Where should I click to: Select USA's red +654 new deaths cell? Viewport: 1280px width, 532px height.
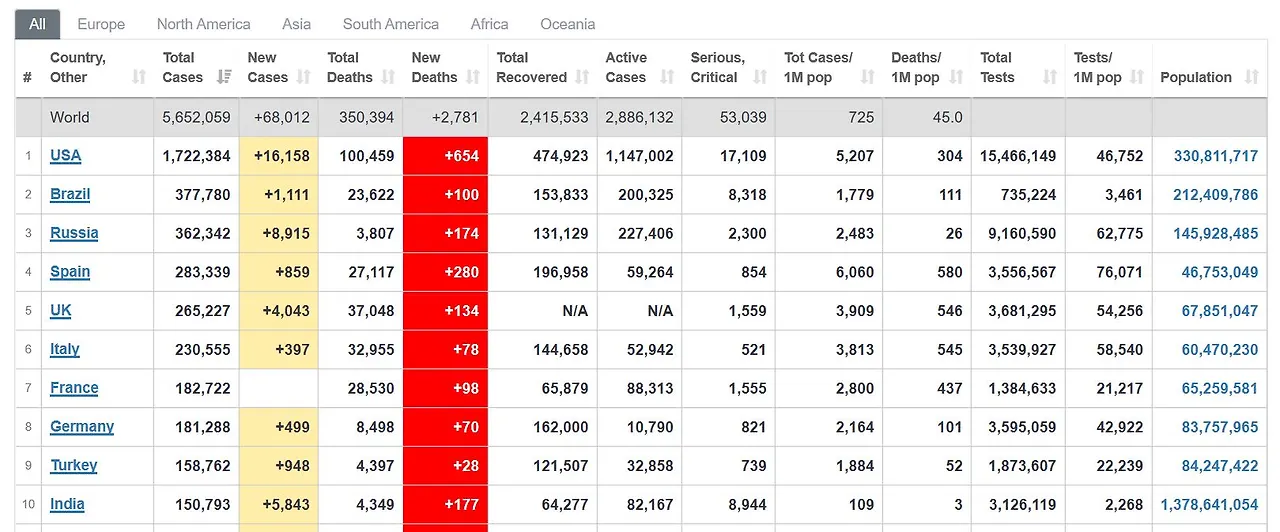click(445, 156)
